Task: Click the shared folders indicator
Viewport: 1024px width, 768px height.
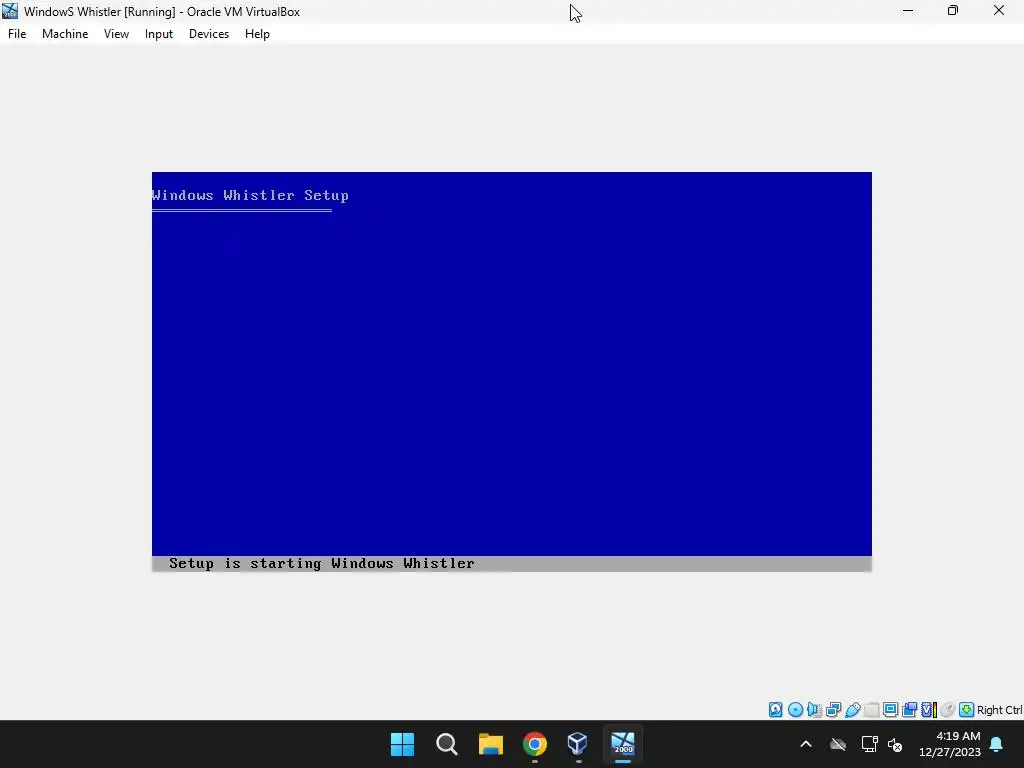Action: click(871, 710)
